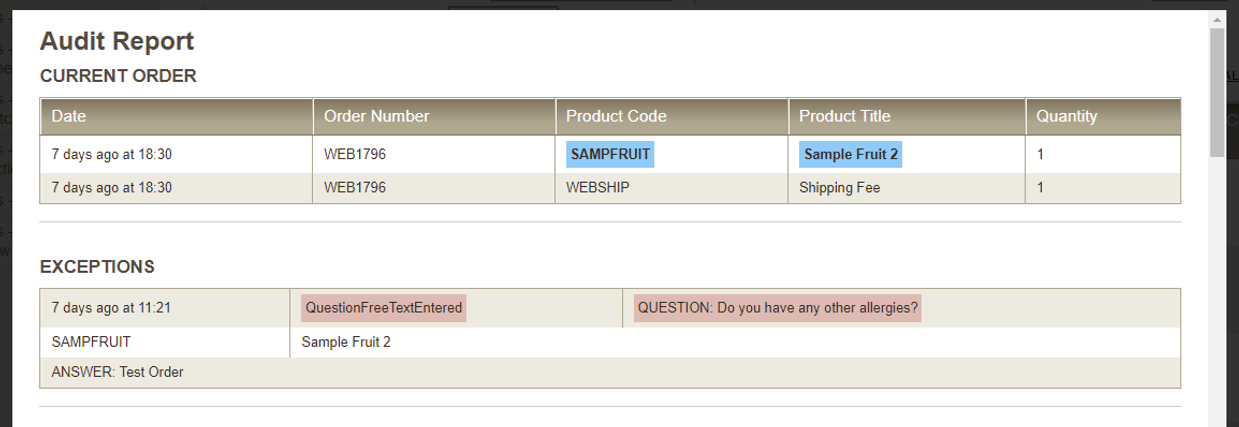Click the allergies QUESTION text highlight

tap(777, 308)
